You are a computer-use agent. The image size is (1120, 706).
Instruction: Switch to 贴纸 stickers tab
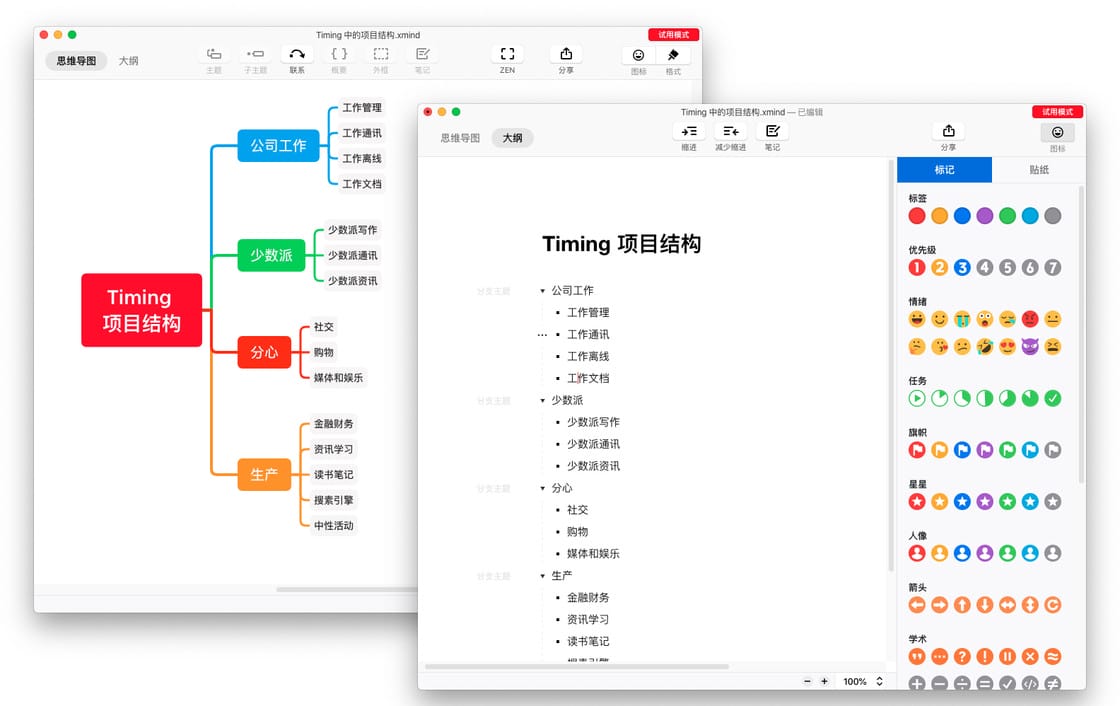(x=1039, y=170)
